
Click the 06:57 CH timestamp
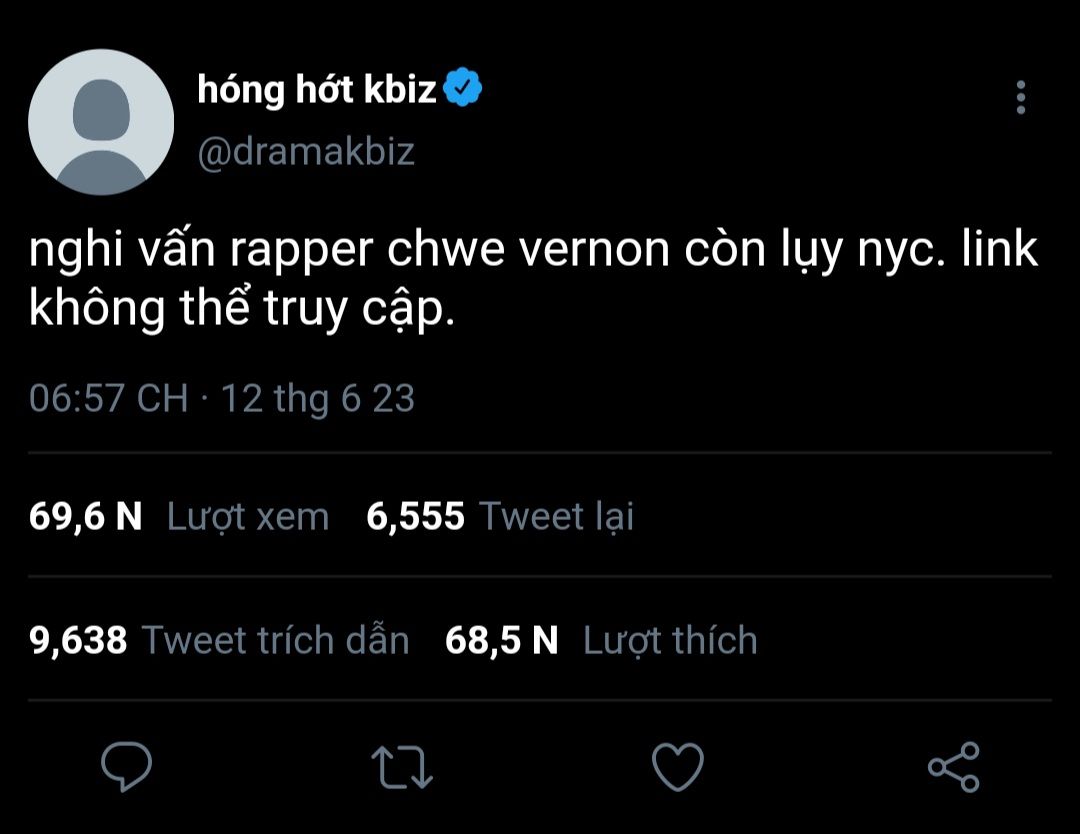(x=108, y=398)
